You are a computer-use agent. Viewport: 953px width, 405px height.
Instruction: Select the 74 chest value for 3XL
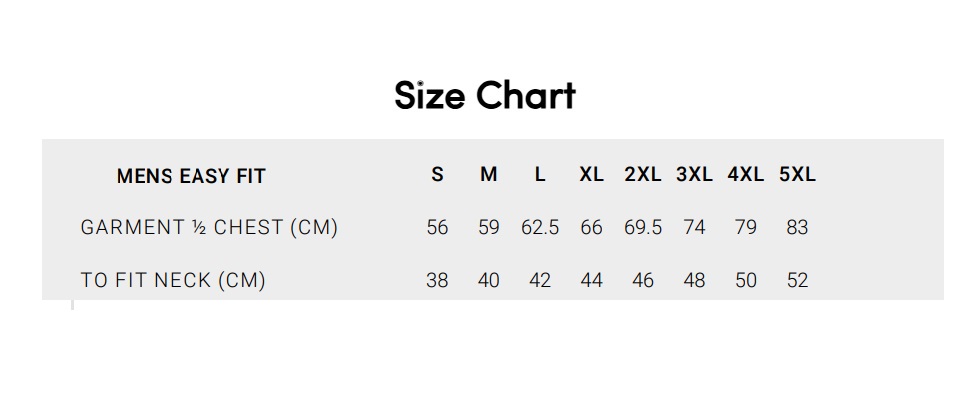click(x=694, y=228)
